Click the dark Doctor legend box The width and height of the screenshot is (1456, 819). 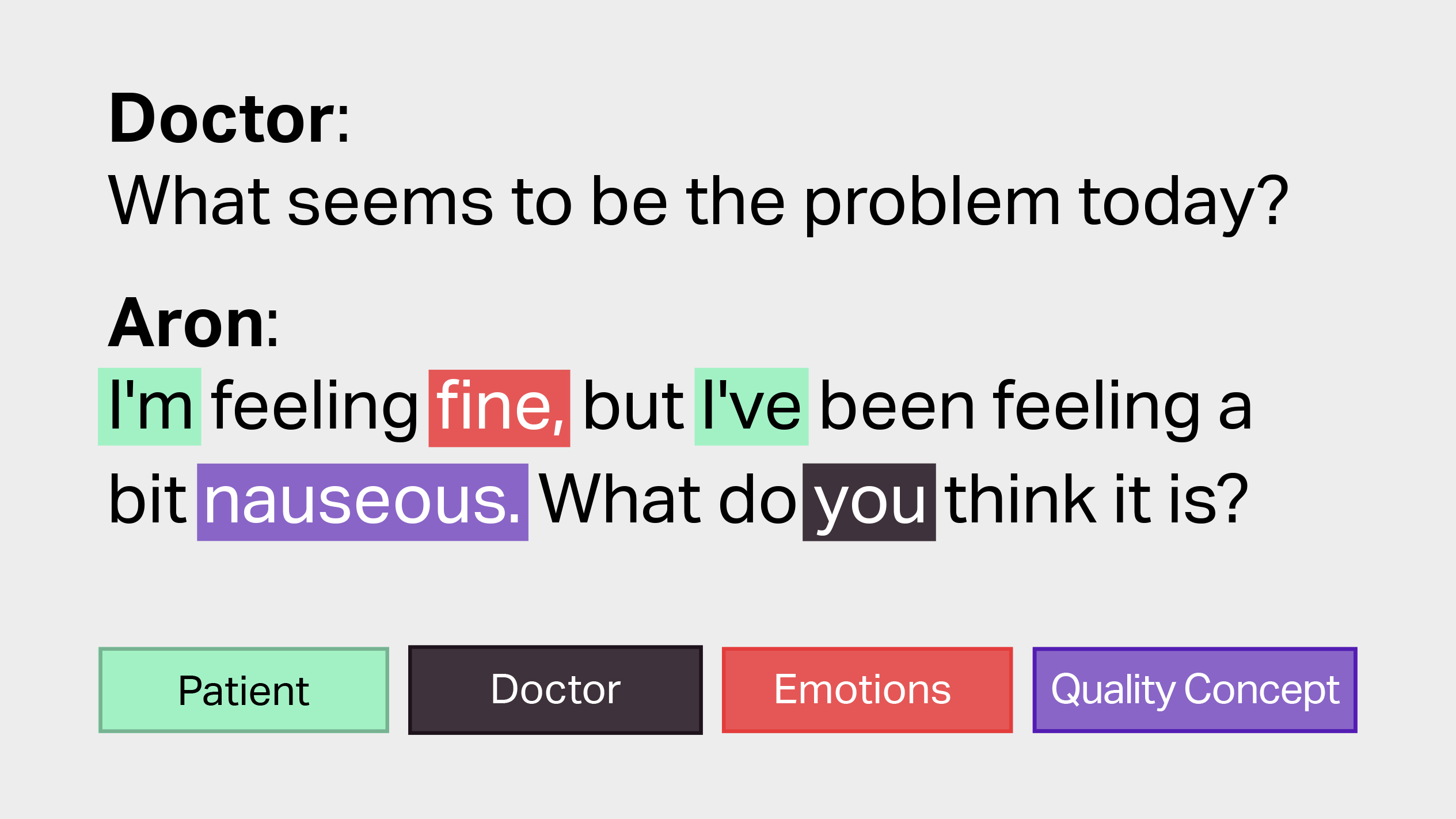pos(556,690)
